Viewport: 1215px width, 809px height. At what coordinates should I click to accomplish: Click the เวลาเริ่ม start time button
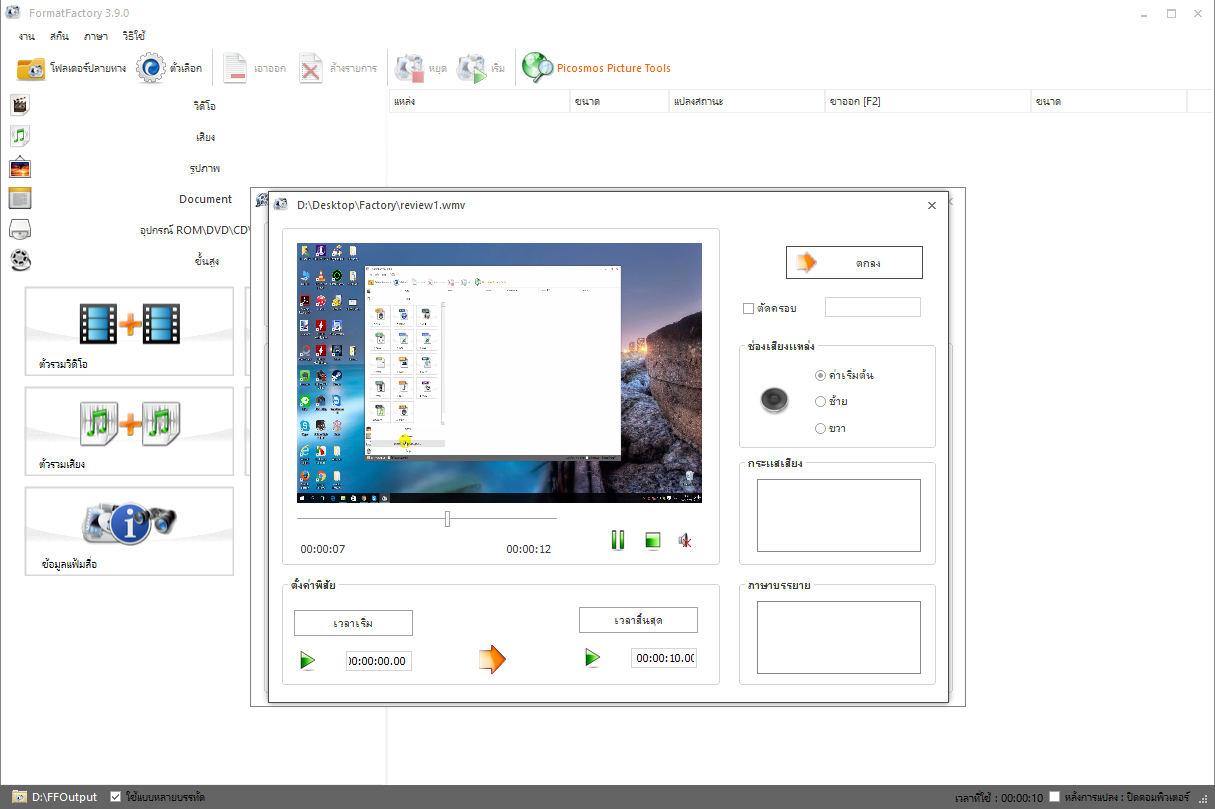pos(353,623)
